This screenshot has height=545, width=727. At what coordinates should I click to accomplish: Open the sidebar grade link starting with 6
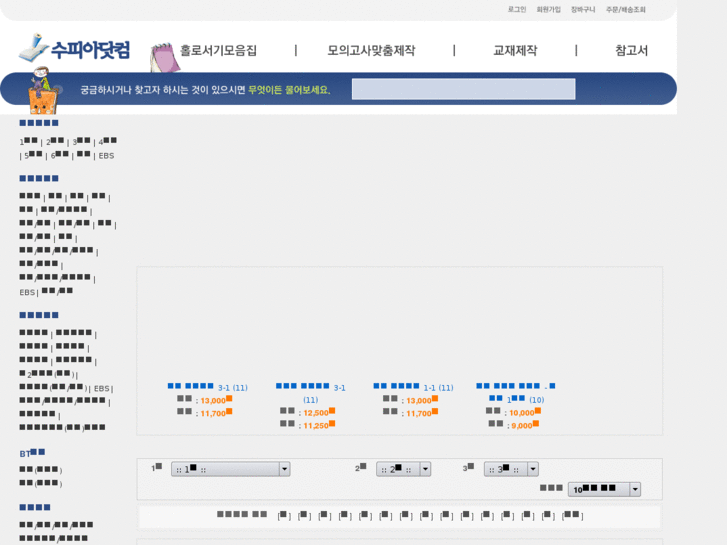point(59,155)
